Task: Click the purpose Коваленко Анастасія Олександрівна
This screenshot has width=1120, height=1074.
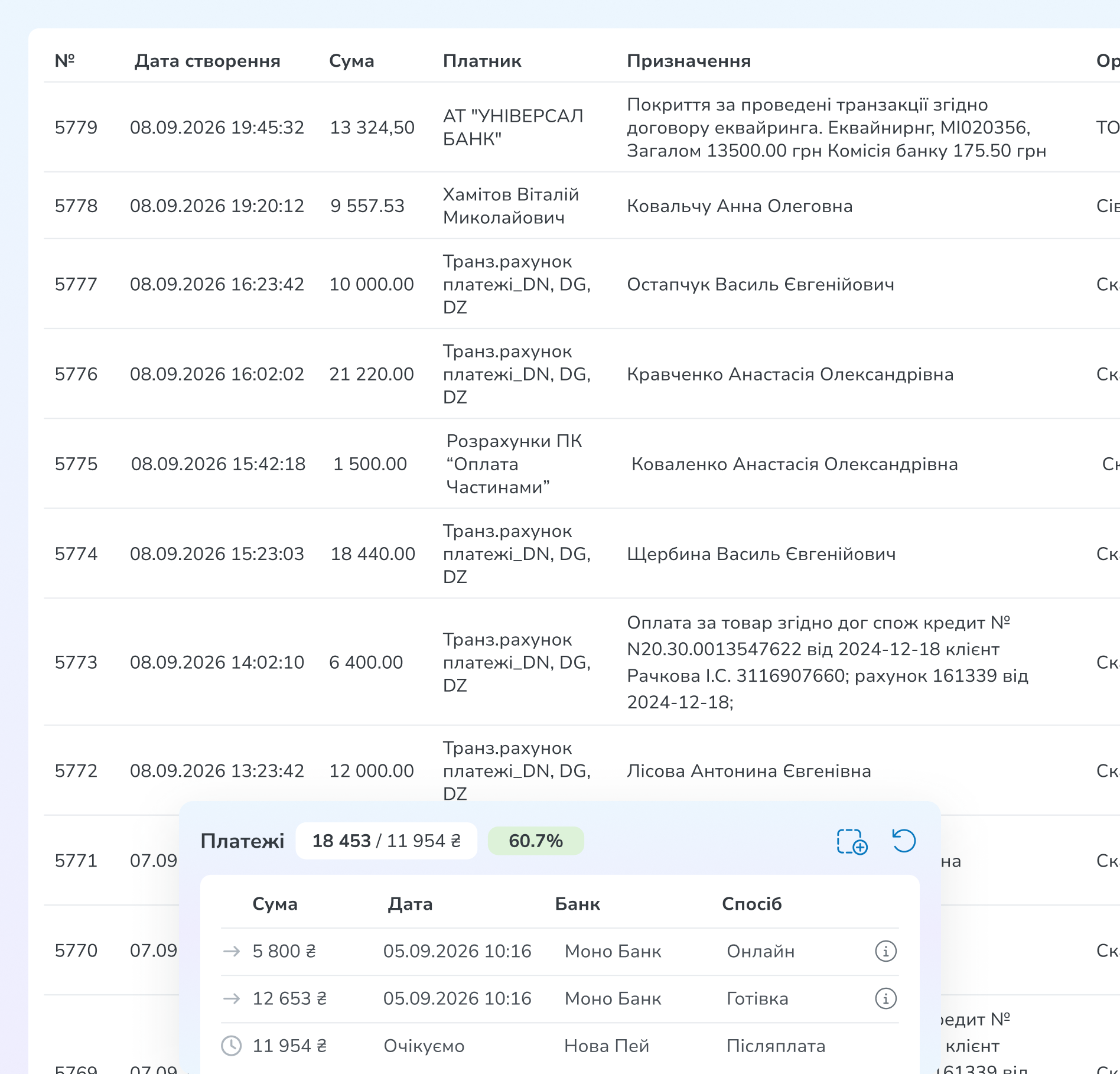Action: point(795,464)
